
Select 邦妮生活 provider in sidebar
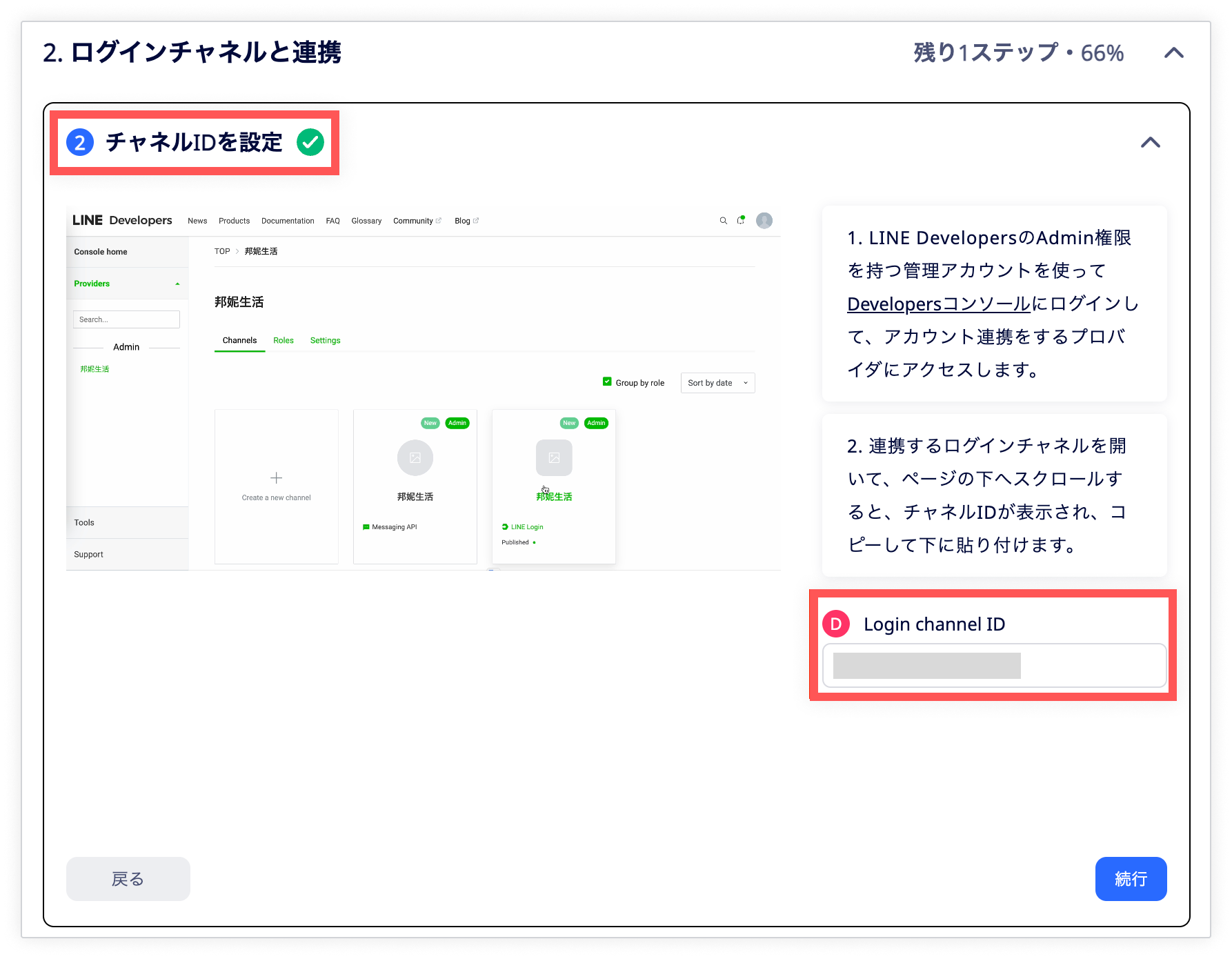coord(95,369)
